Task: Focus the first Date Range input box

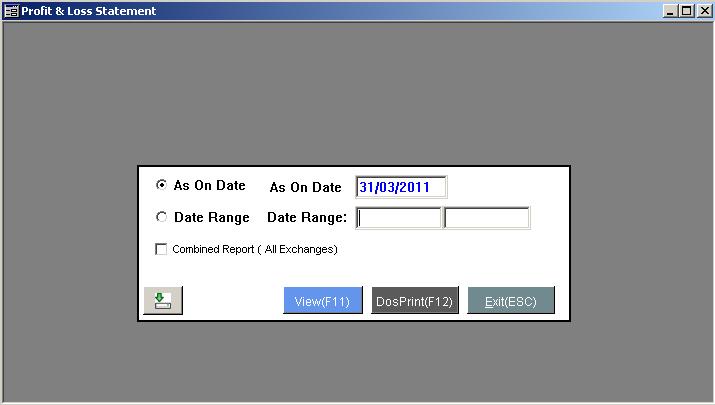Action: [399, 218]
